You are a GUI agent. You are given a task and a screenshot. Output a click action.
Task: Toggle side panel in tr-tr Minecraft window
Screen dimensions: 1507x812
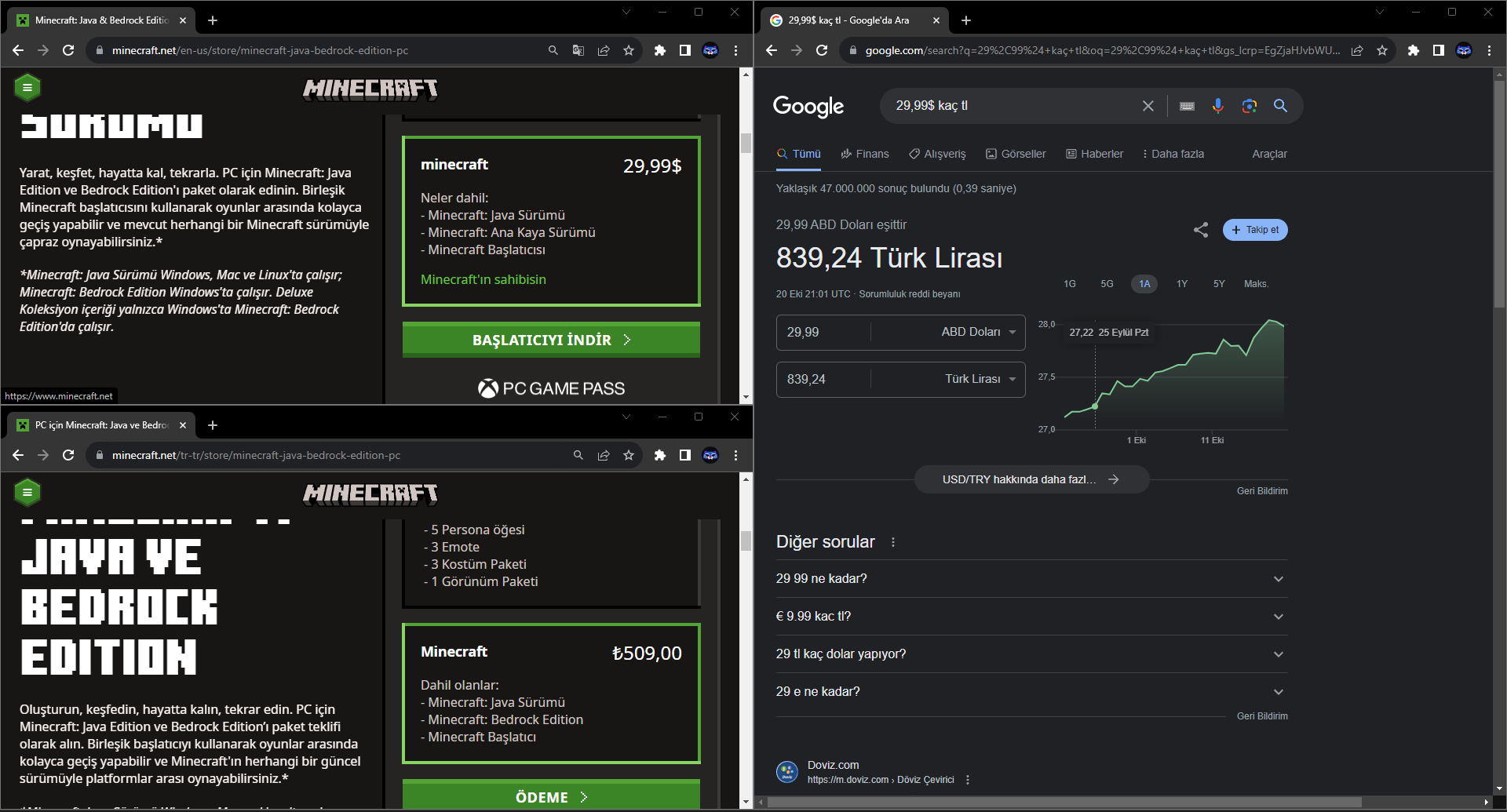(685, 455)
